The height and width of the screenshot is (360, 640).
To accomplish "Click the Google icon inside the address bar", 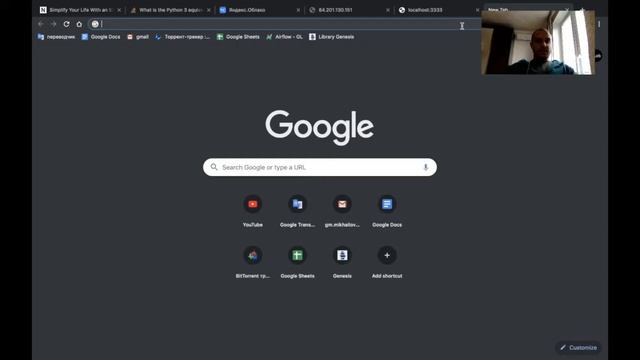I will click(95, 24).
